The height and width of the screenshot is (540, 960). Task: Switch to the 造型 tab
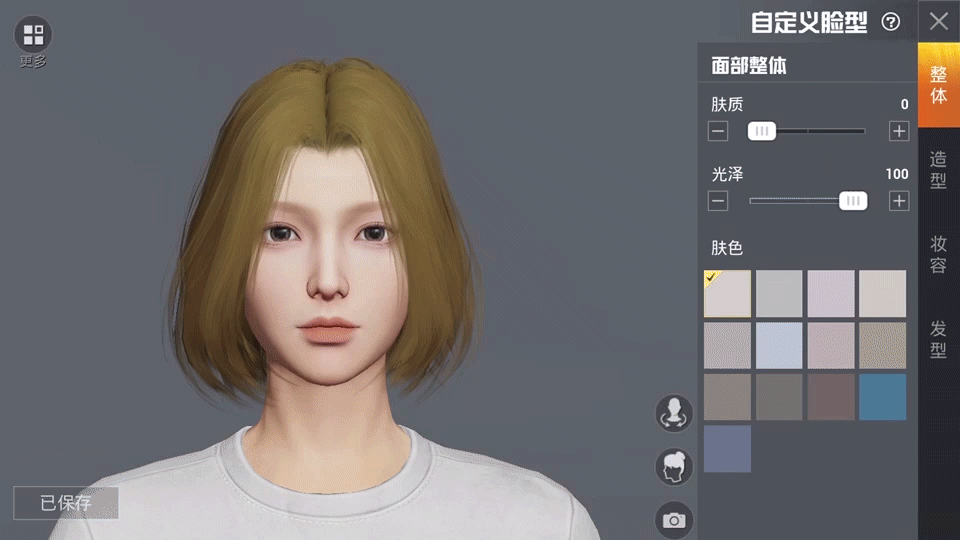(x=938, y=170)
